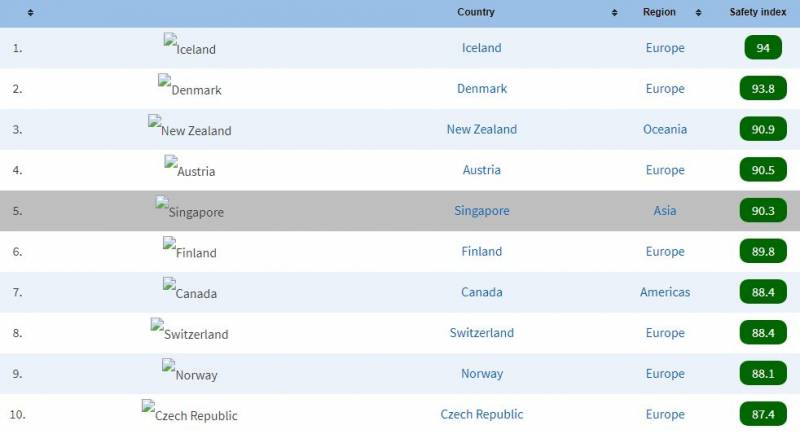This screenshot has height=434, width=800.
Task: Click the Singapore flag image
Action: pos(190,211)
